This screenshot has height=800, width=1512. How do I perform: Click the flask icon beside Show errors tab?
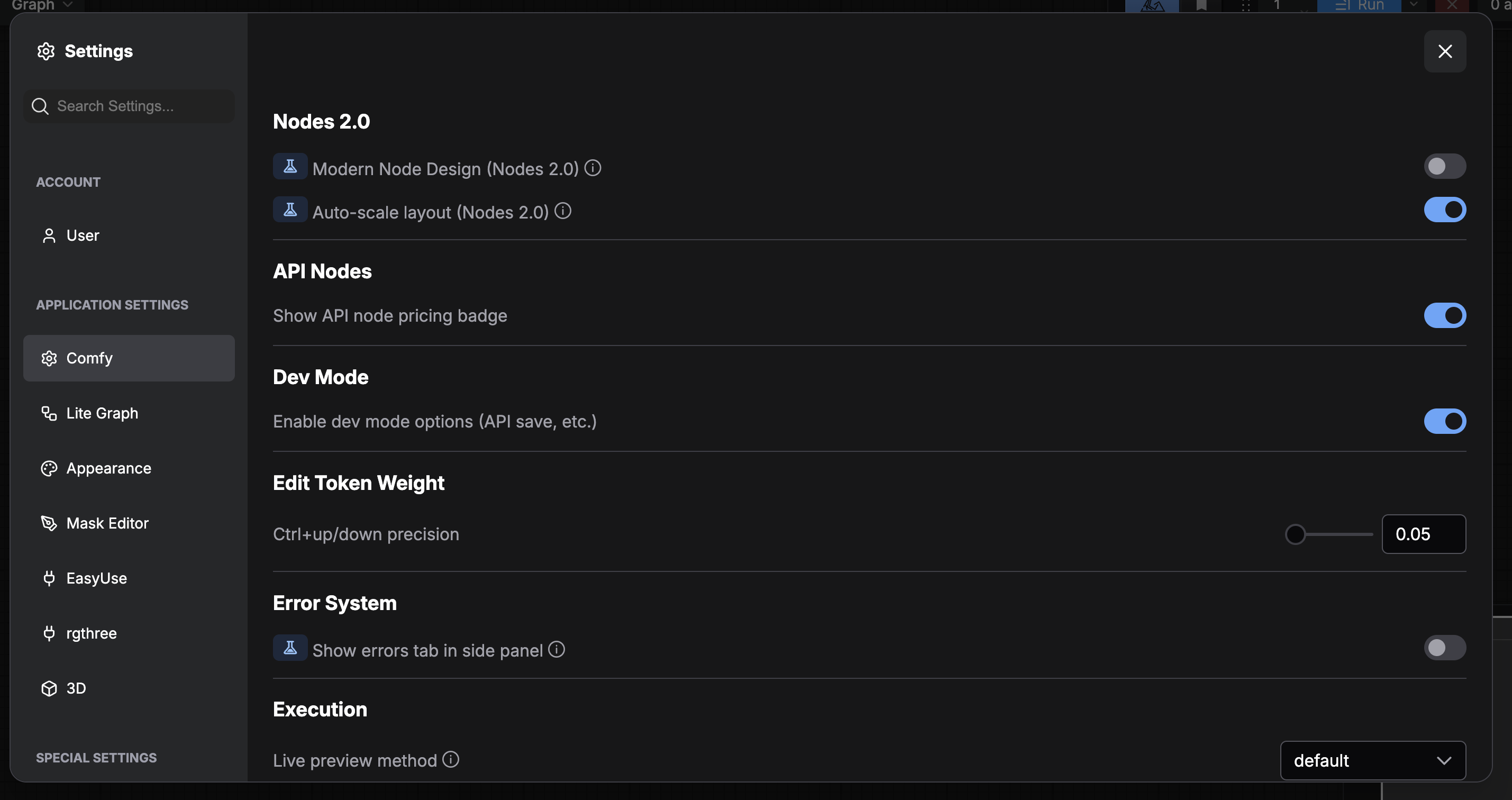(x=290, y=648)
